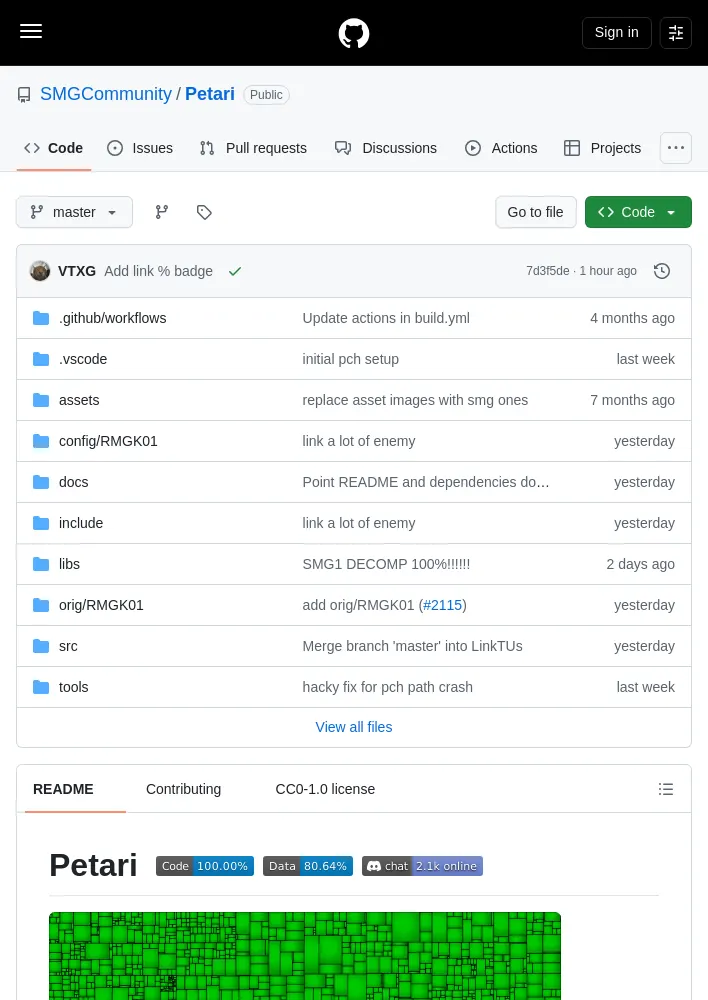Image resolution: width=708 pixels, height=1000 pixels.
Task: Open the CC0-1.0 license tab
Action: 325,789
